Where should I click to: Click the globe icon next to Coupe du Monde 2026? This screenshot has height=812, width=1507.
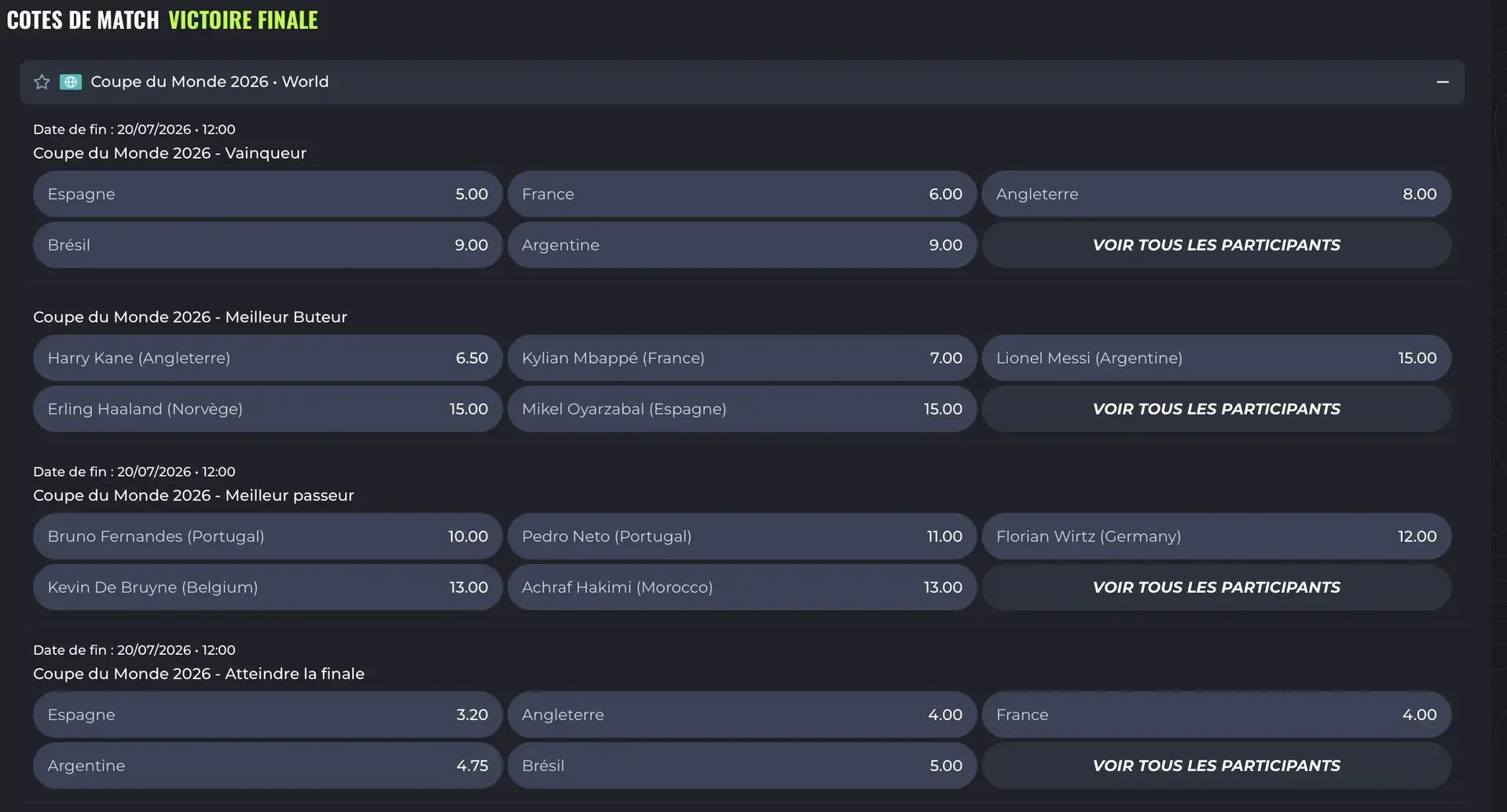click(71, 82)
